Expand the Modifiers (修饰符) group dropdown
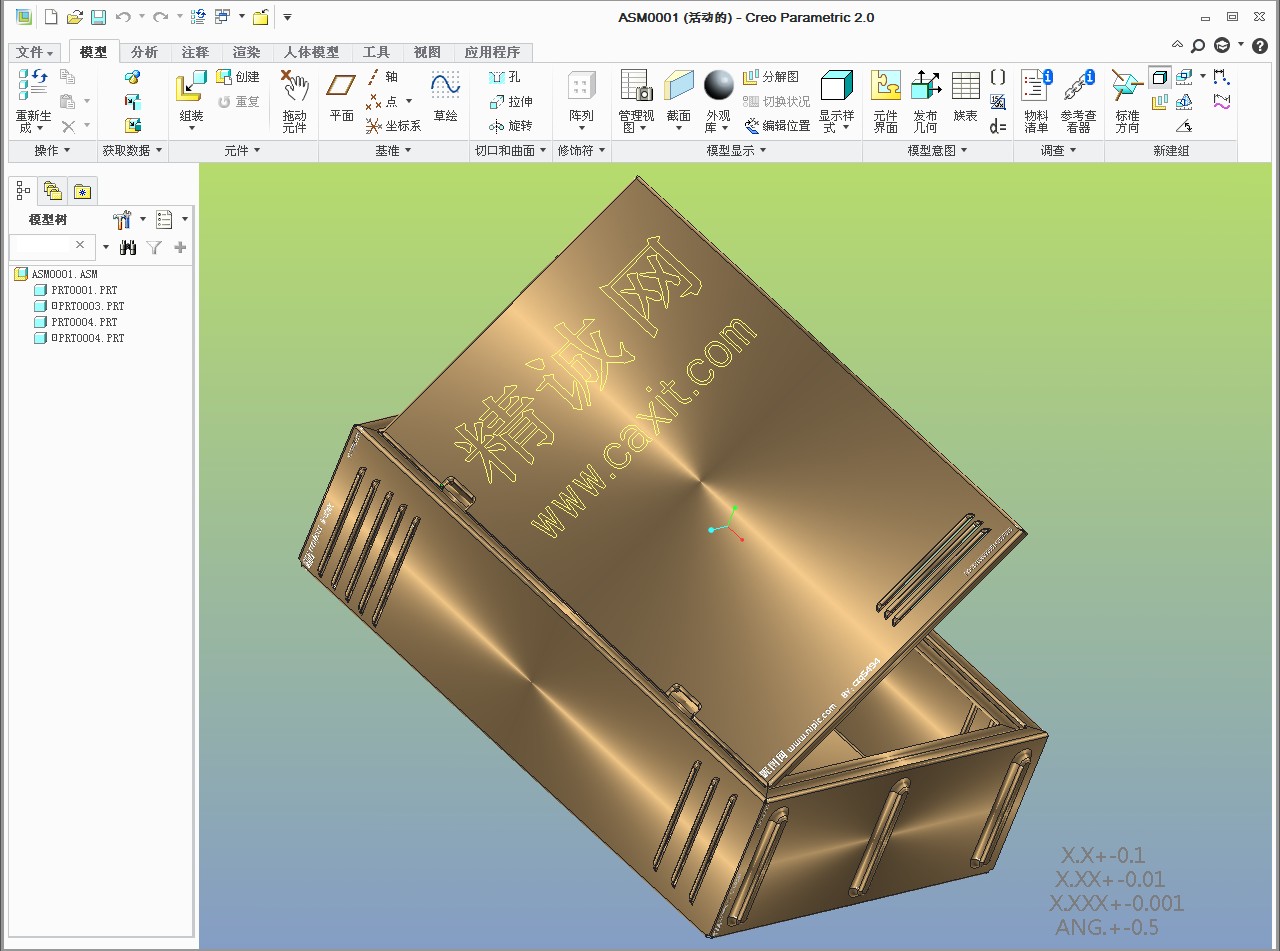The image size is (1280, 951). (x=581, y=151)
